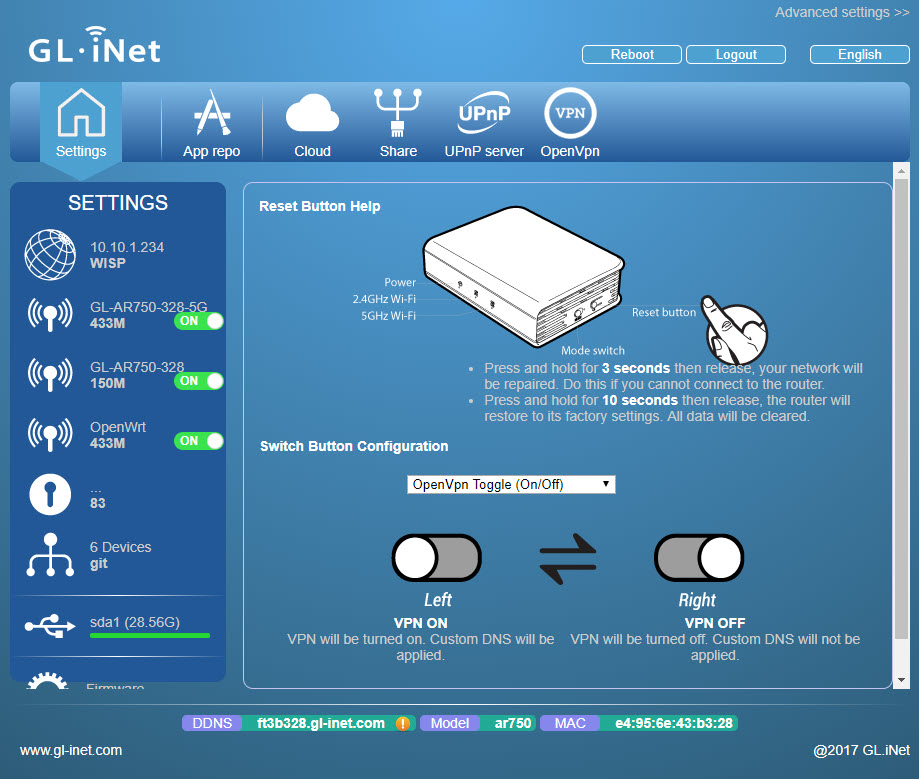Screen dimensions: 919x779
Task: Click the Model ar750 value
Action: (513, 723)
